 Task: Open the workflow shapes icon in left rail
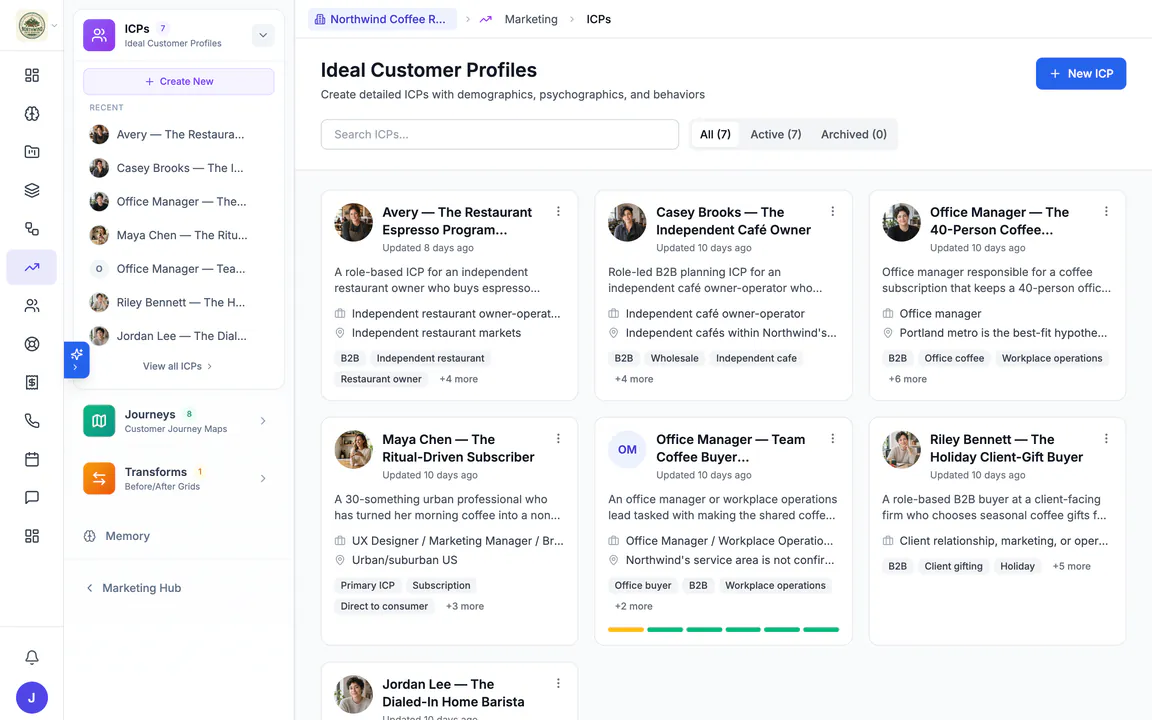[32, 228]
